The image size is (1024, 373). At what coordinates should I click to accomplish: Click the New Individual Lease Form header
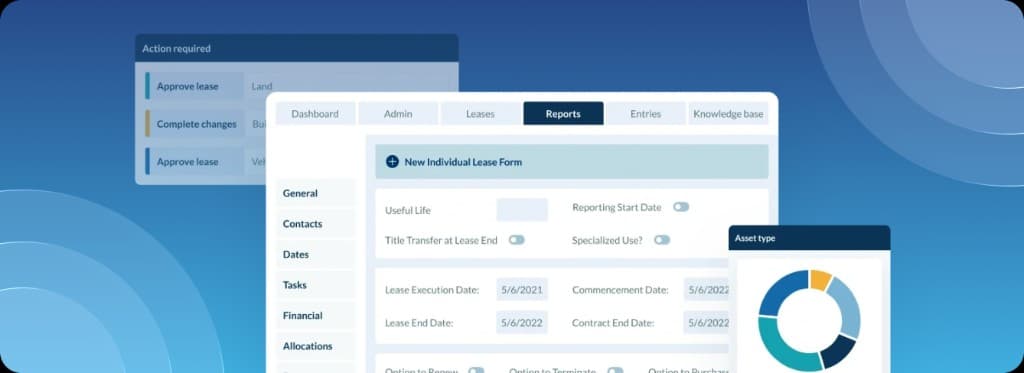571,162
